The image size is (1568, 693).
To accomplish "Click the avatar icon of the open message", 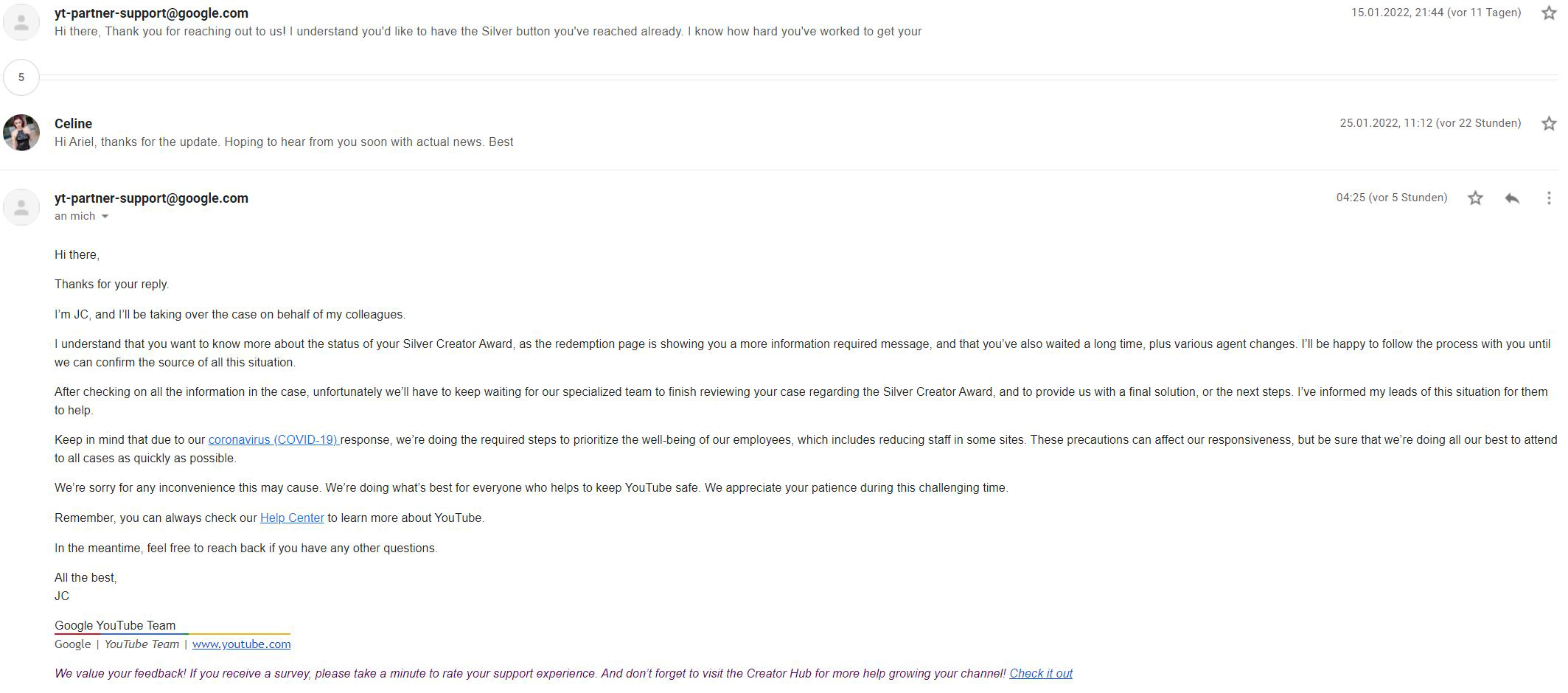I will 21,207.
